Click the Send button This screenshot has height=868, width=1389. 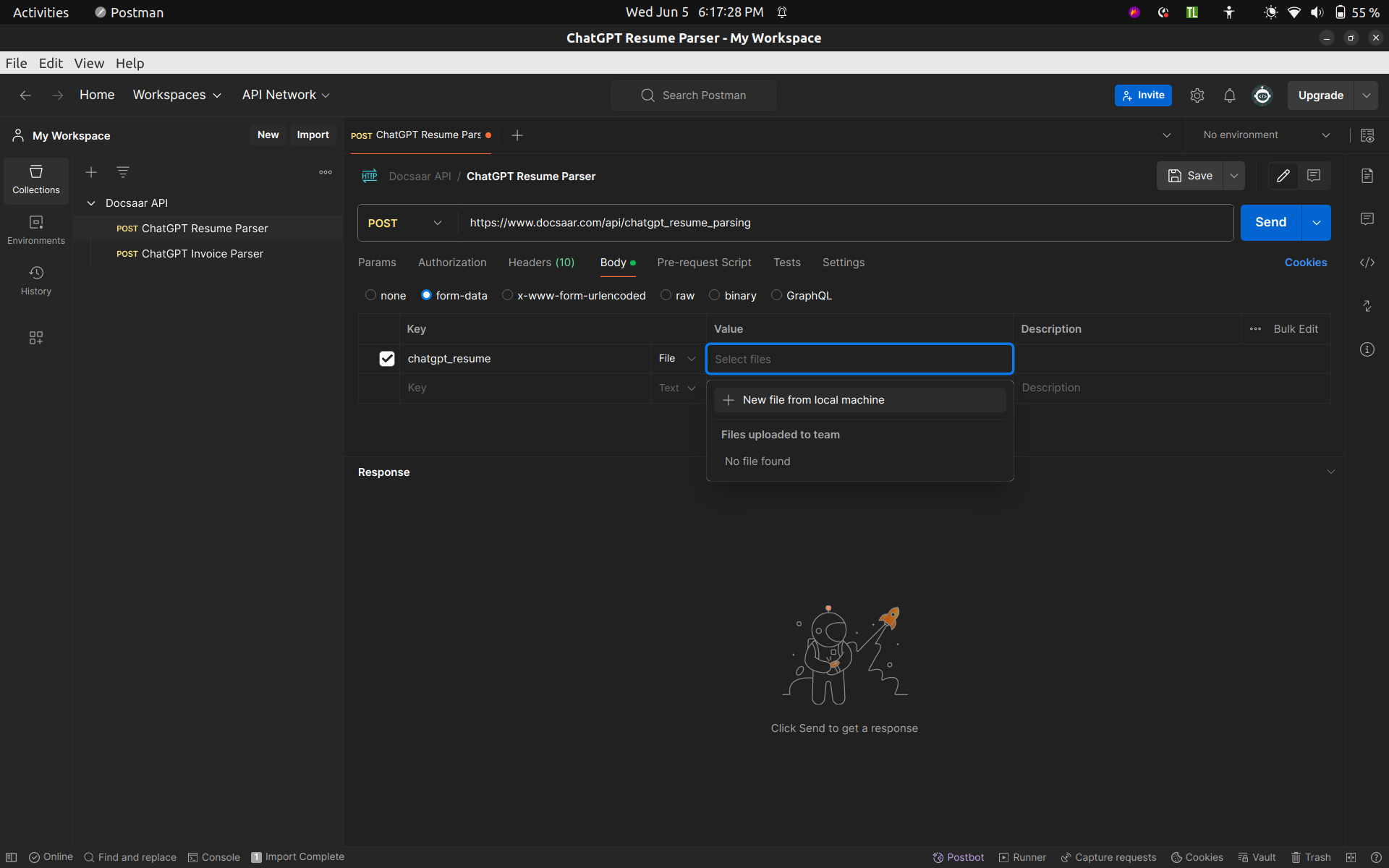tap(1271, 223)
